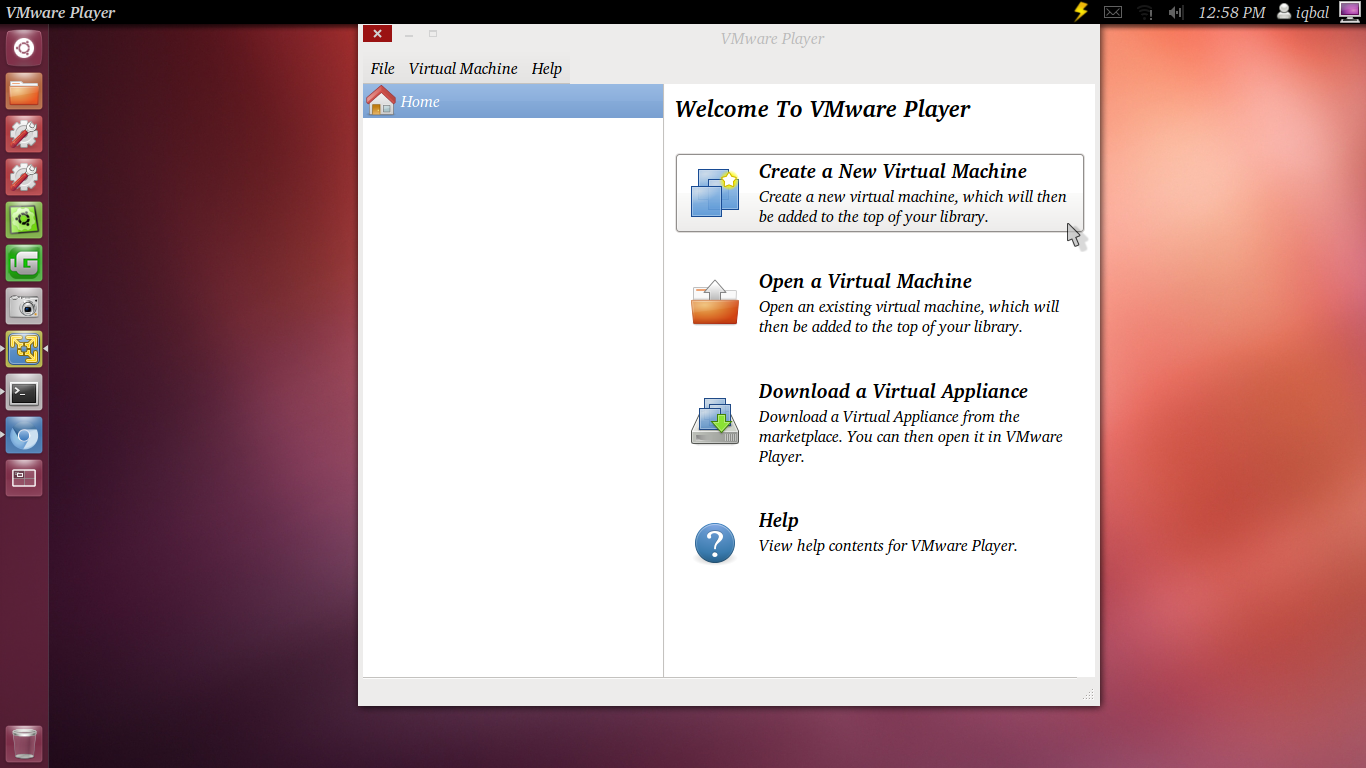
Task: Open the File menu
Action: (382, 69)
